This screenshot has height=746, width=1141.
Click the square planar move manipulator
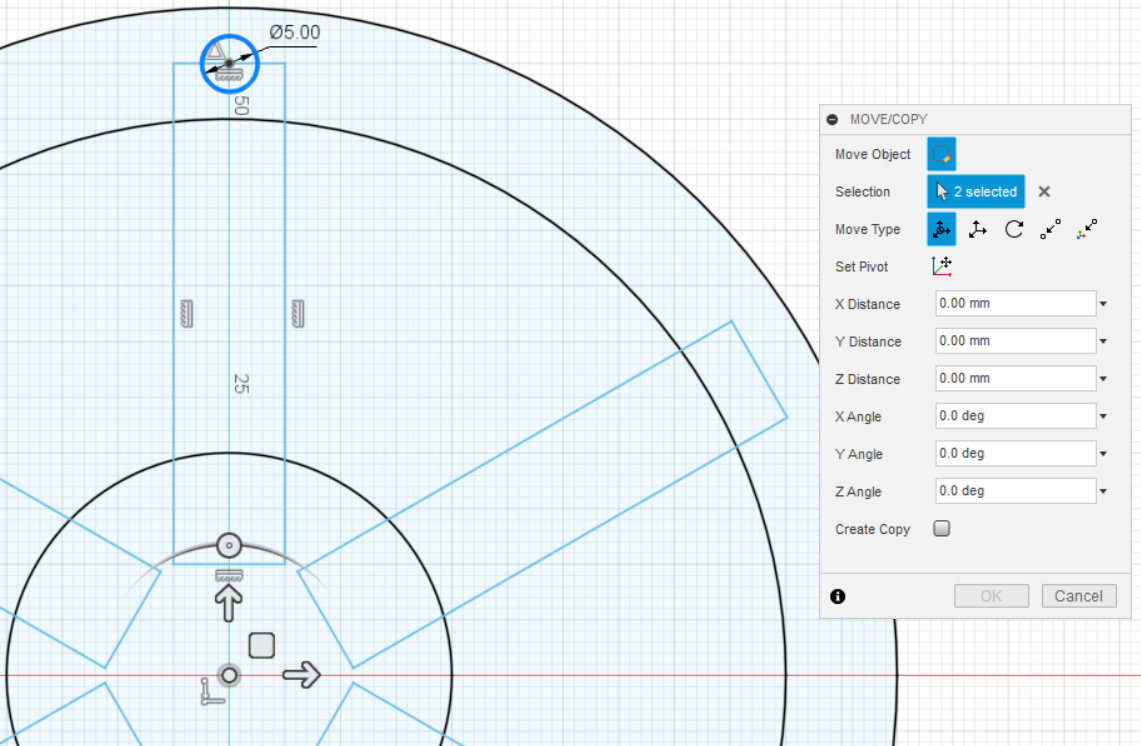coord(261,645)
